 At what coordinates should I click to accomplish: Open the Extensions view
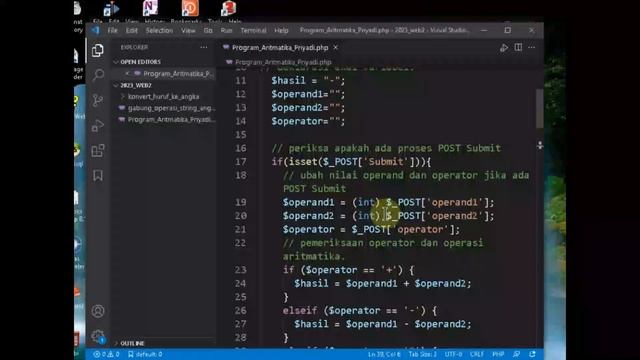(98, 151)
